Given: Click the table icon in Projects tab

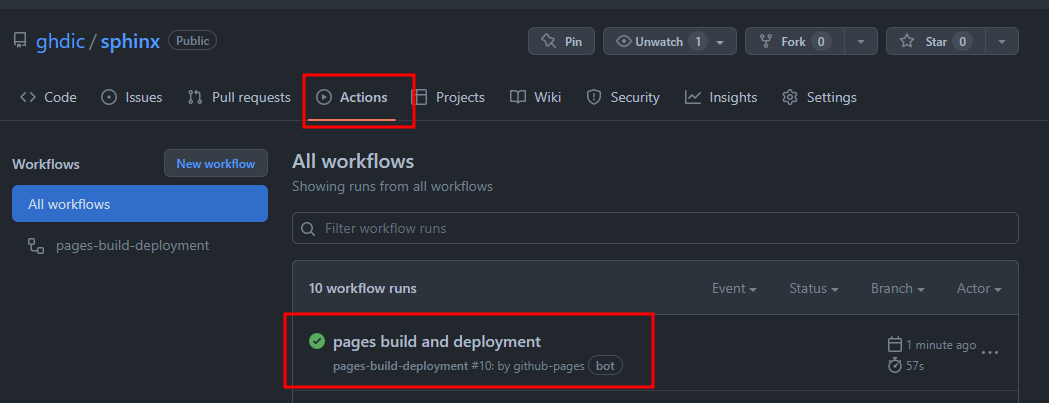Looking at the screenshot, I should [419, 98].
